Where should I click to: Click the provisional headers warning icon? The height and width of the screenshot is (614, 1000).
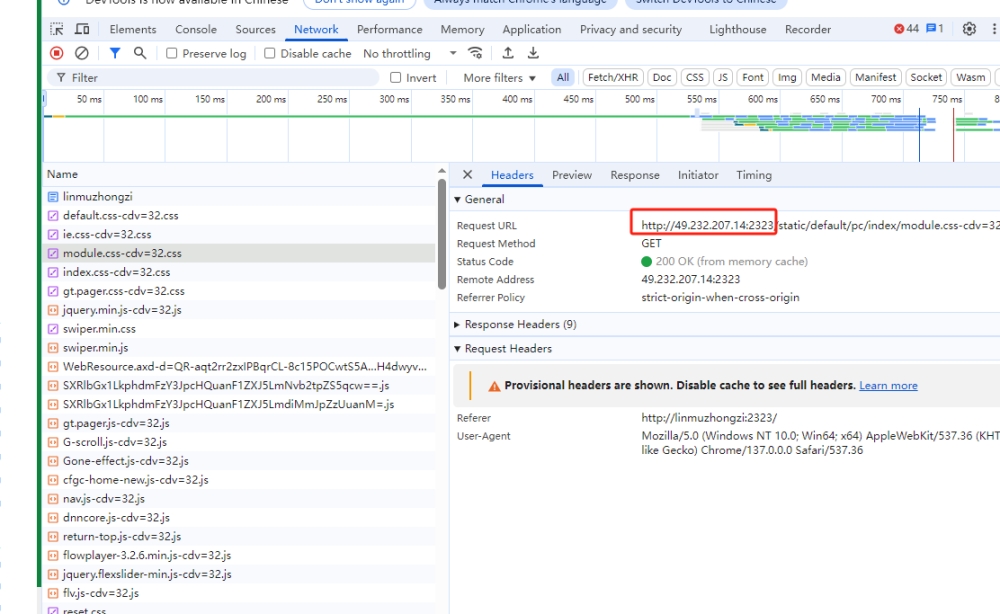[x=494, y=386]
